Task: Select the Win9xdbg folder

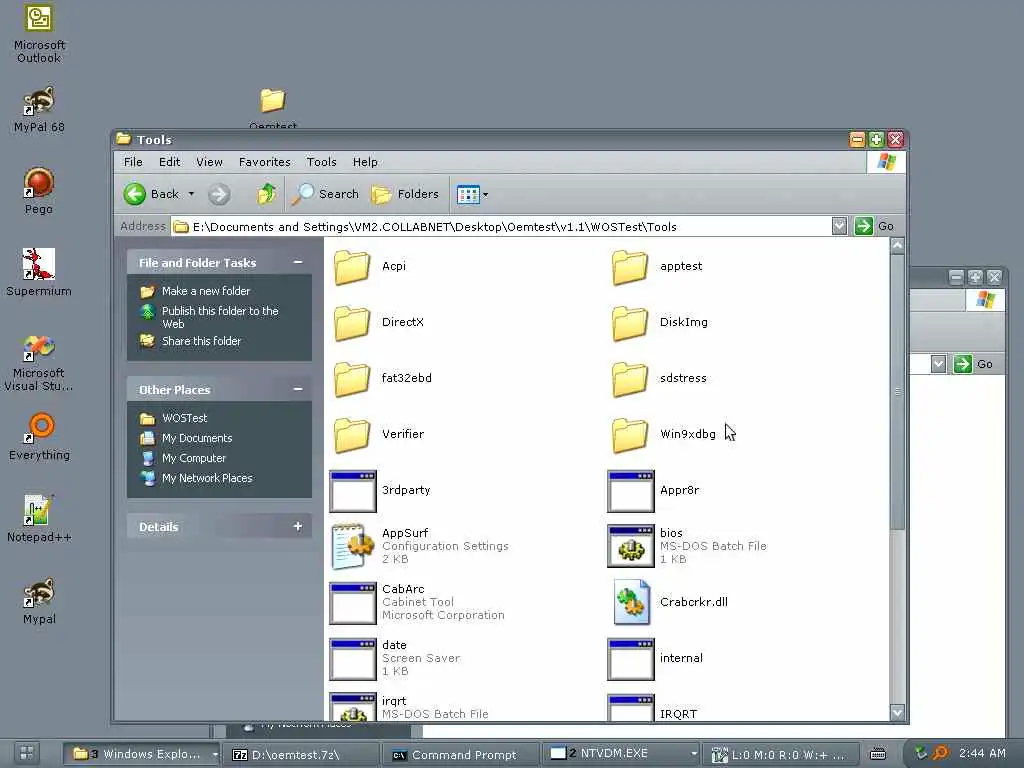Action: 664,435
